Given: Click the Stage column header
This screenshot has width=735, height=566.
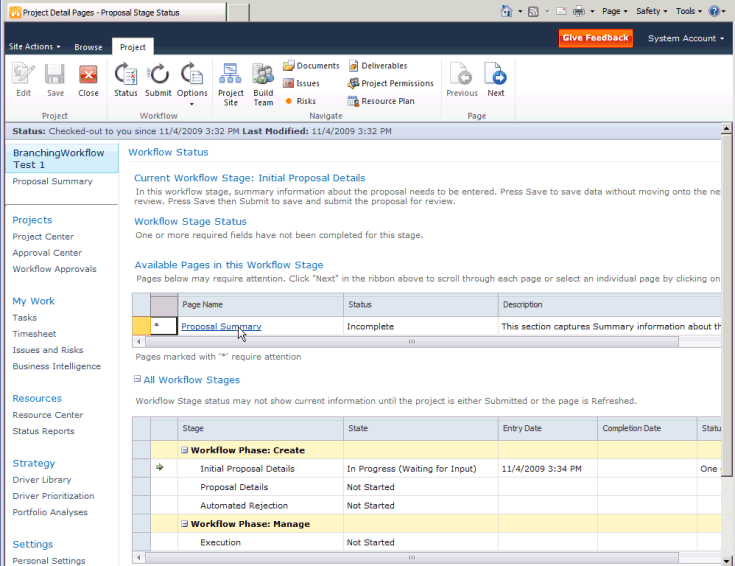Looking at the screenshot, I should 260,428.
